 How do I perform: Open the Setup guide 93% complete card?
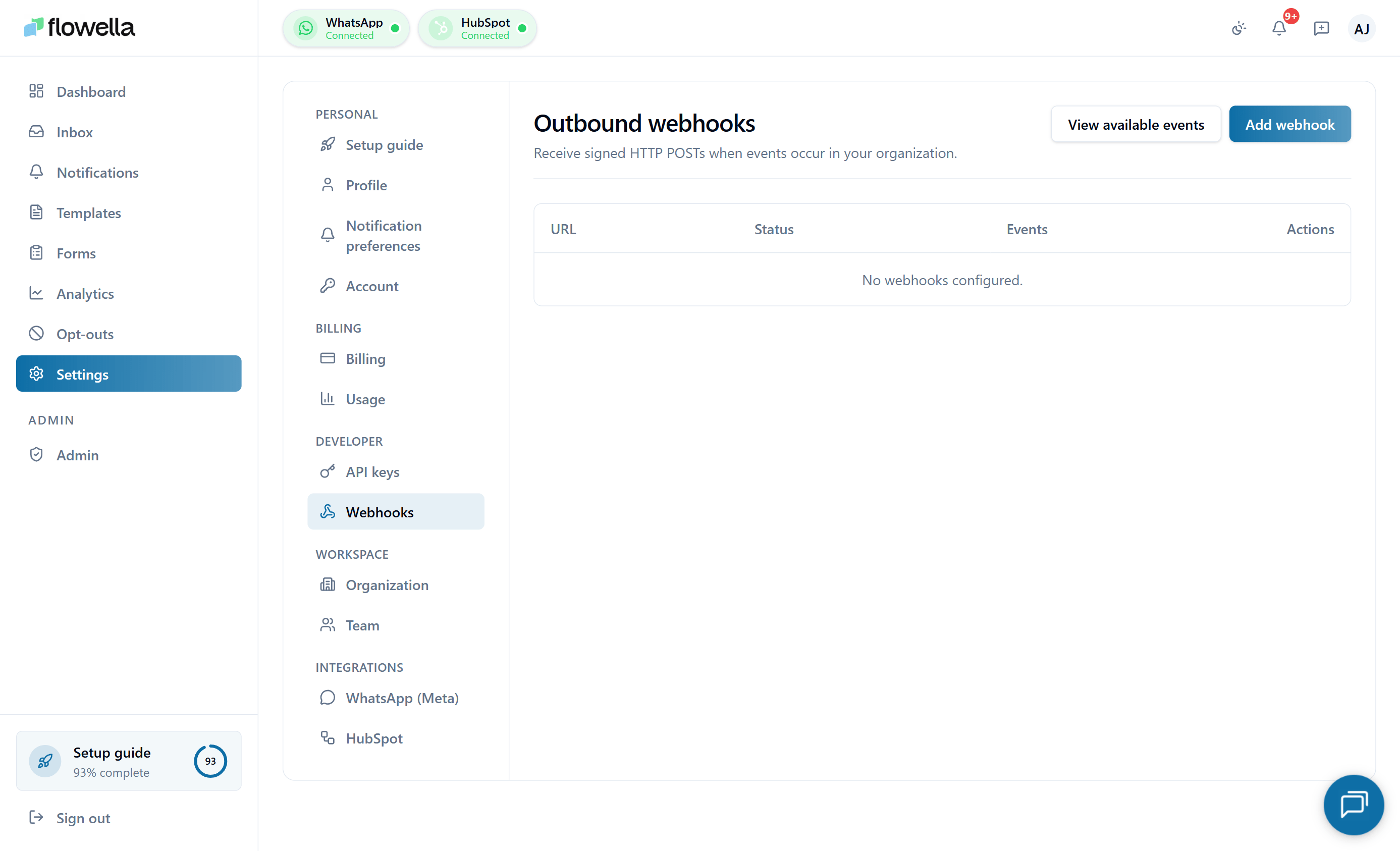[x=129, y=761]
